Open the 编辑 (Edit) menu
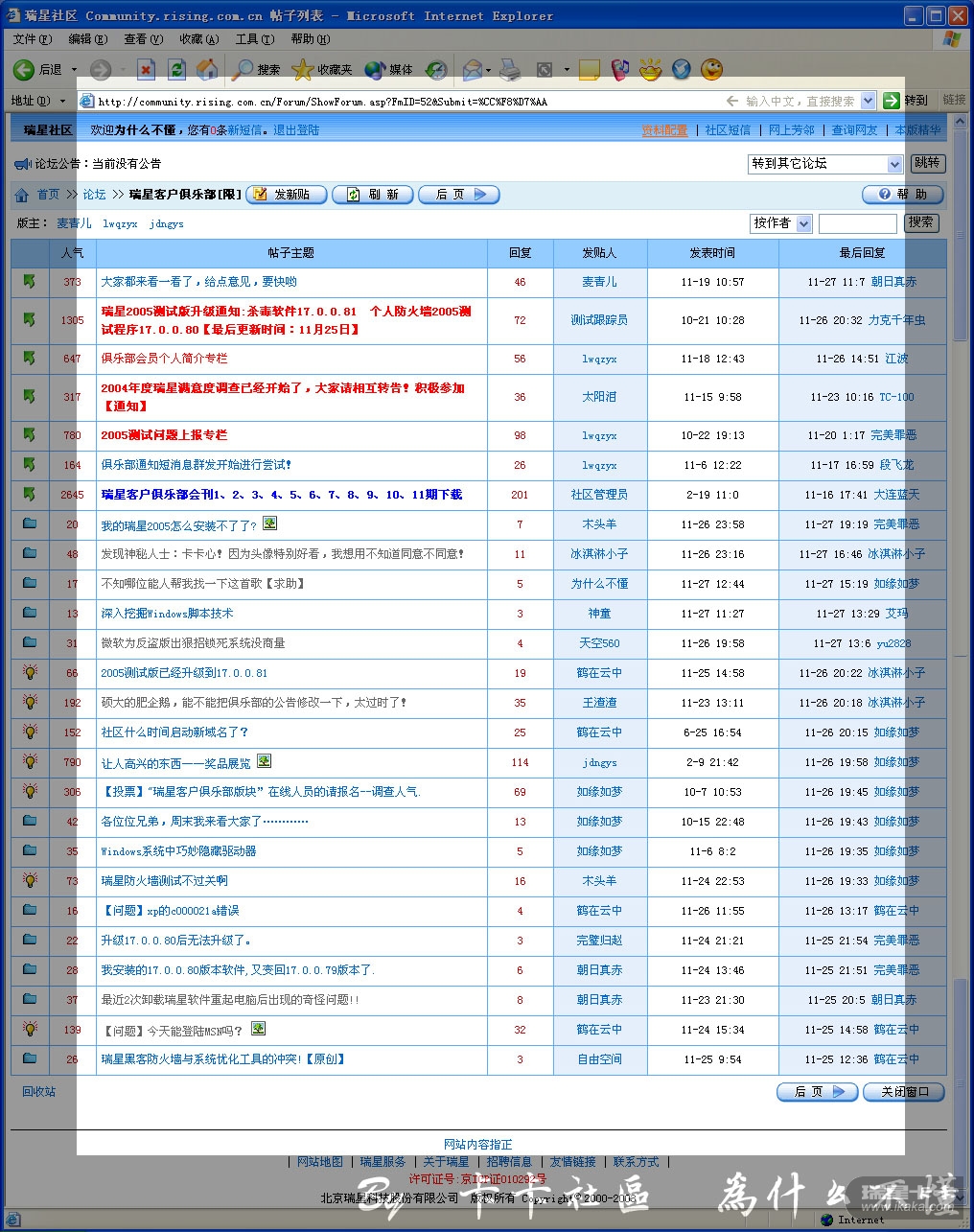974x1232 pixels. (87, 39)
